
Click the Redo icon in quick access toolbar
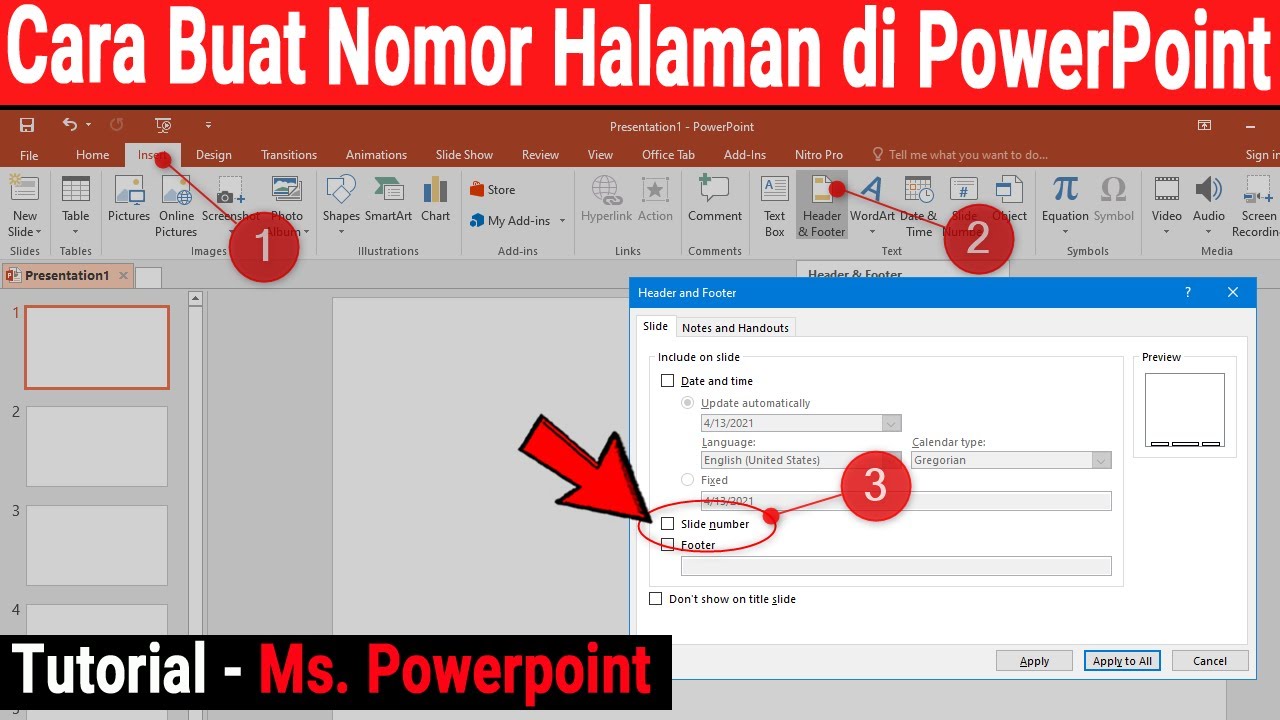[117, 125]
